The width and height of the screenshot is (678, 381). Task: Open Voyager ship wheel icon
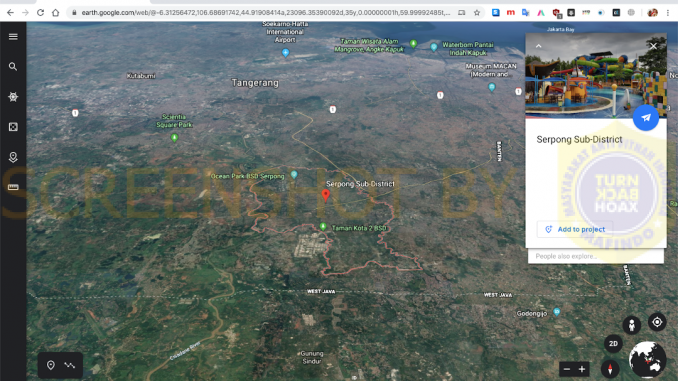(13, 97)
